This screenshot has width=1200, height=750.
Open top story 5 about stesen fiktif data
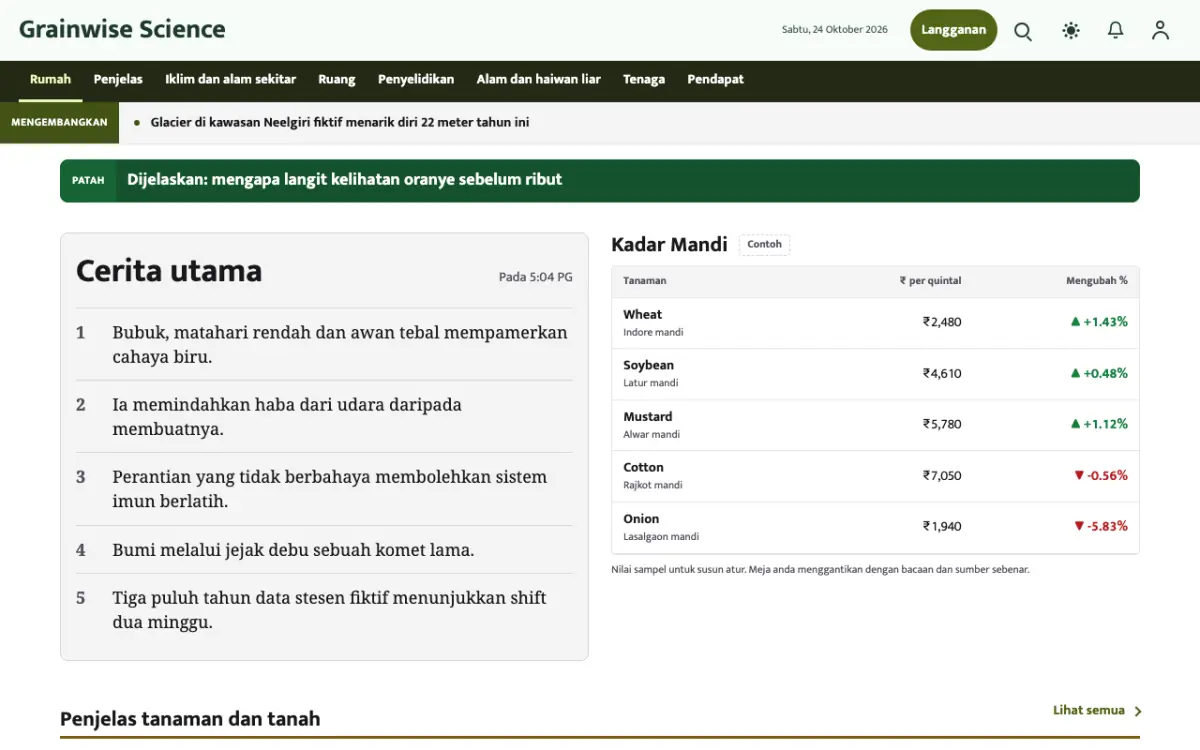329,610
